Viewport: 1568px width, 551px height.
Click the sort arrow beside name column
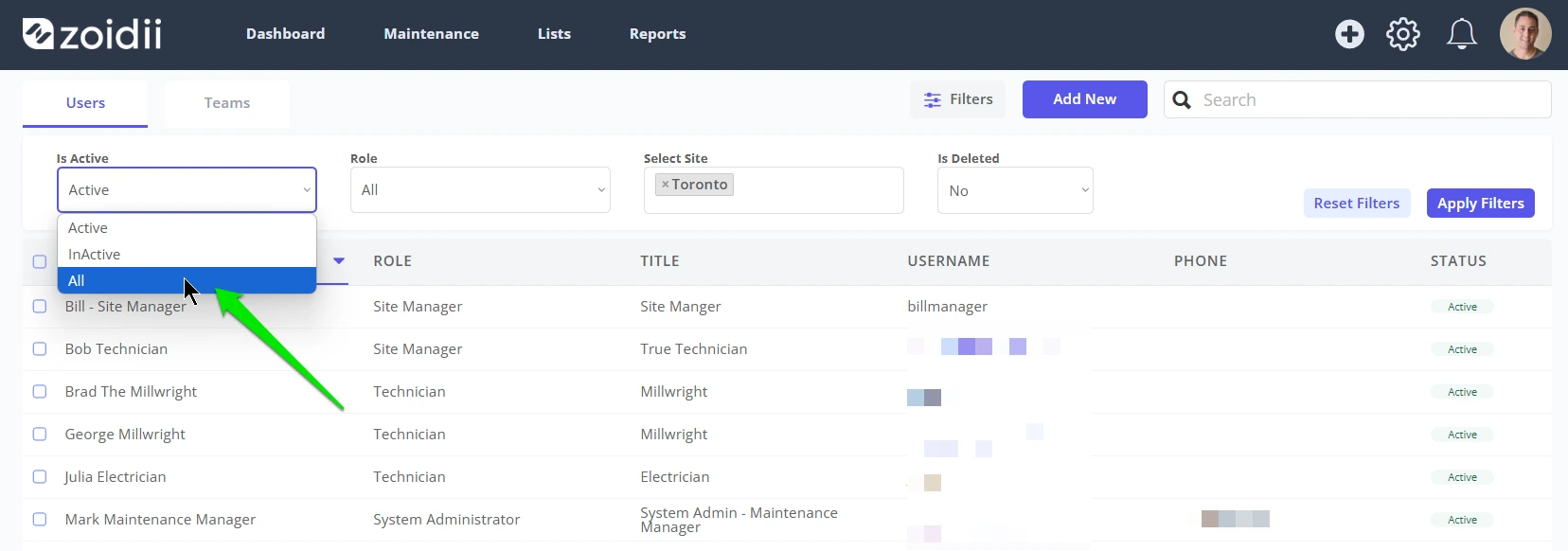(339, 260)
